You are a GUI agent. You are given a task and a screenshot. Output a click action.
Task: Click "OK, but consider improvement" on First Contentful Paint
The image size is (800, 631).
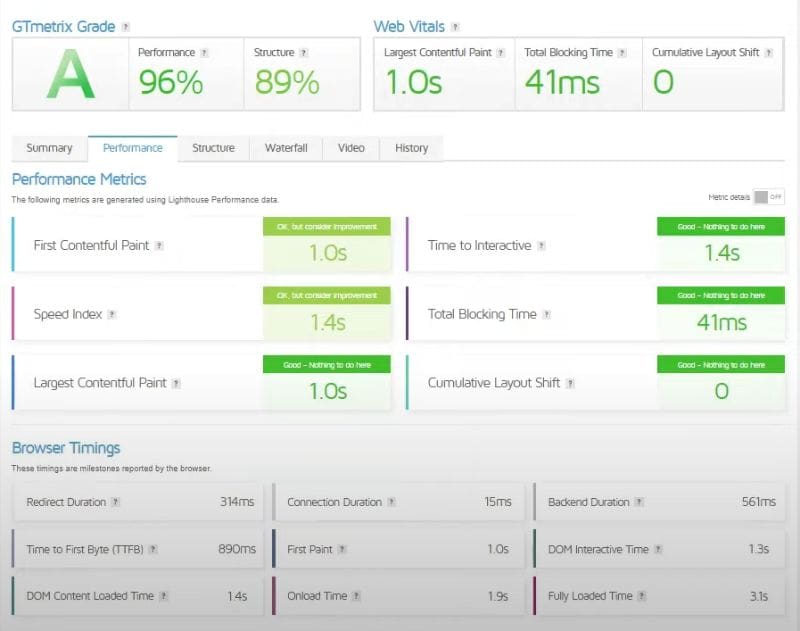point(327,226)
